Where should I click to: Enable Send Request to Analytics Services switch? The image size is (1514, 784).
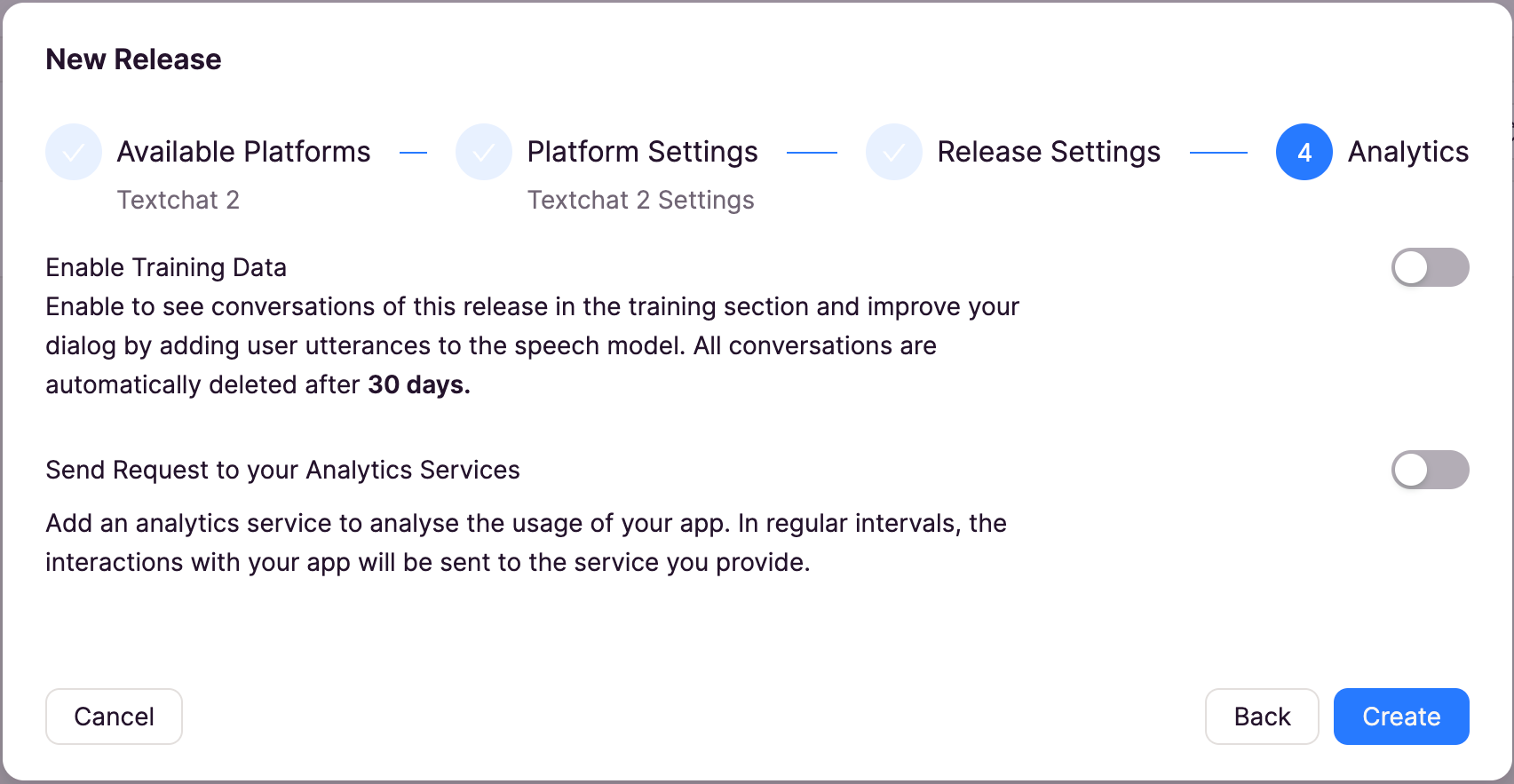(1430, 470)
